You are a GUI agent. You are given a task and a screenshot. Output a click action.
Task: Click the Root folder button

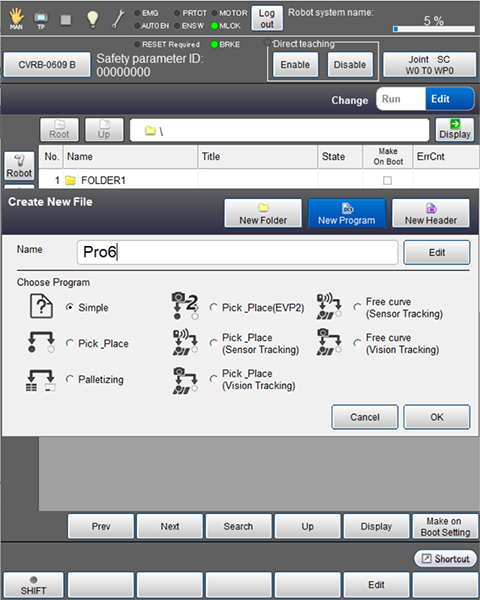59,129
